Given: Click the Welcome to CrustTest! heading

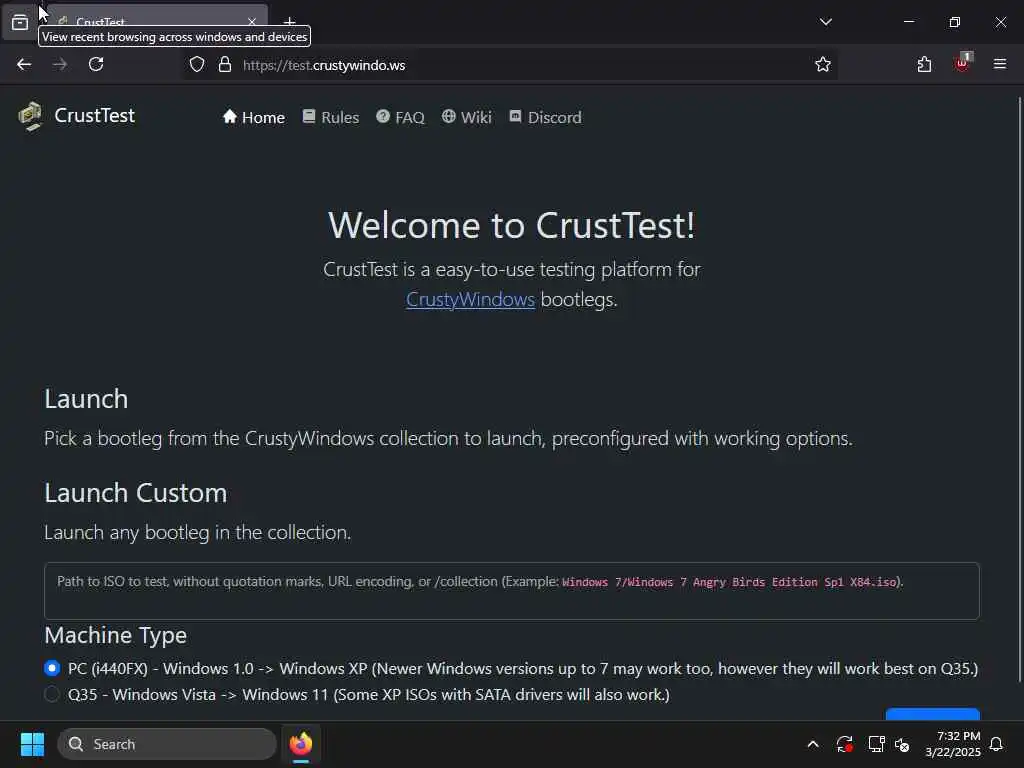Looking at the screenshot, I should point(512,225).
